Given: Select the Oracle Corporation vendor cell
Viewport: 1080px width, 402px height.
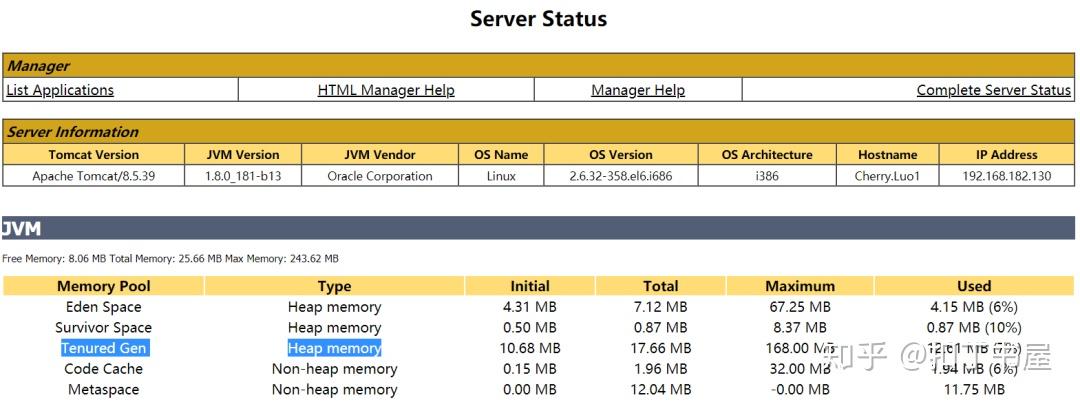Looking at the screenshot, I should (x=380, y=176).
